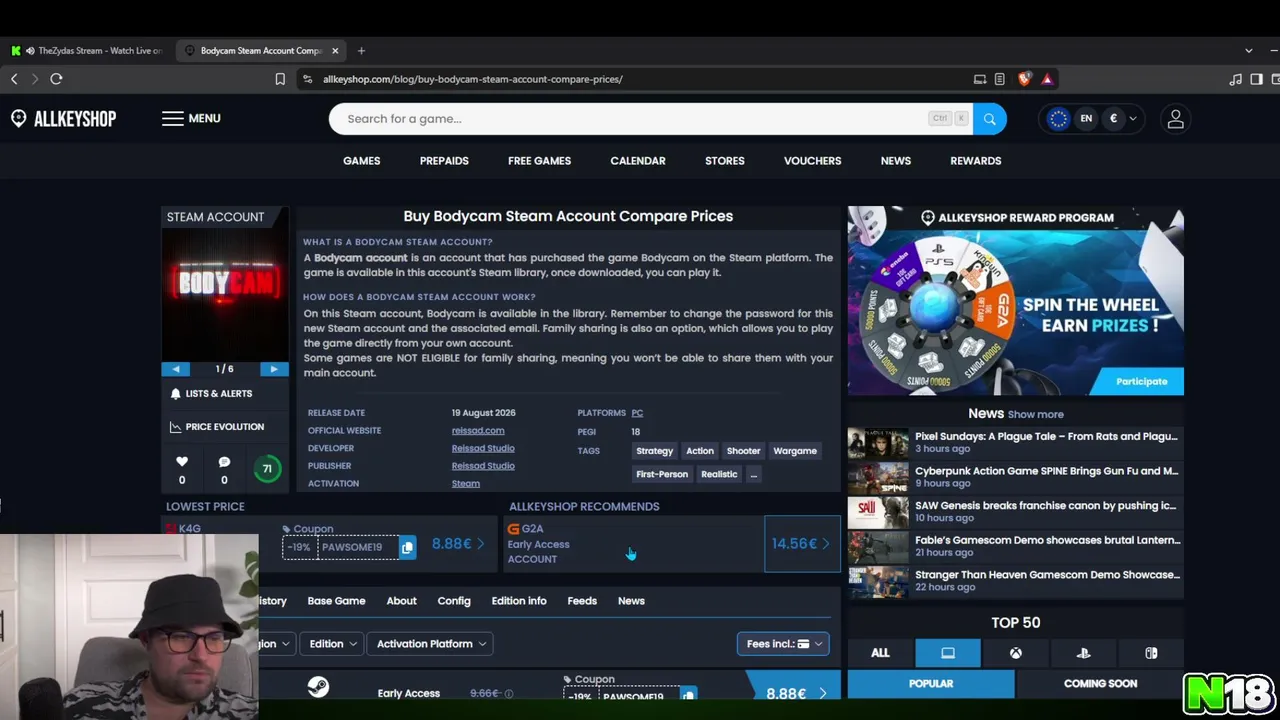The height and width of the screenshot is (720, 1280).
Task: Select the Xbox platform icon
Action: pos(1015,653)
